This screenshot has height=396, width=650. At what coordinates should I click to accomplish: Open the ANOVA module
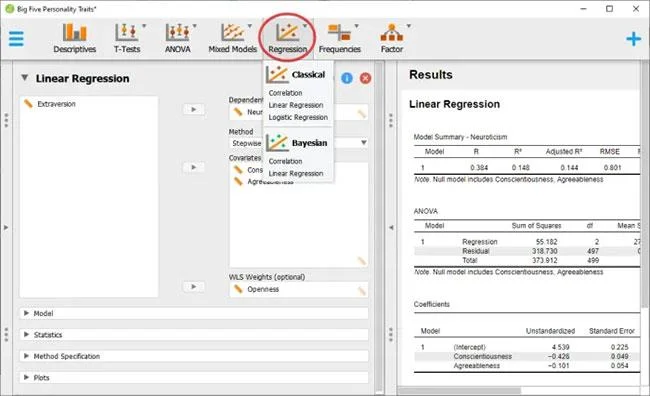click(x=178, y=38)
